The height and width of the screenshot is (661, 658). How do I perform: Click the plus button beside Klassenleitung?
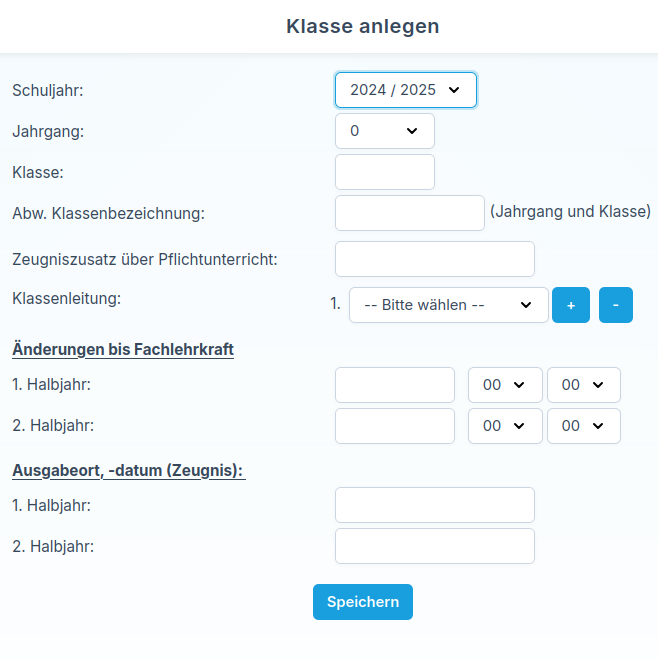tap(571, 305)
